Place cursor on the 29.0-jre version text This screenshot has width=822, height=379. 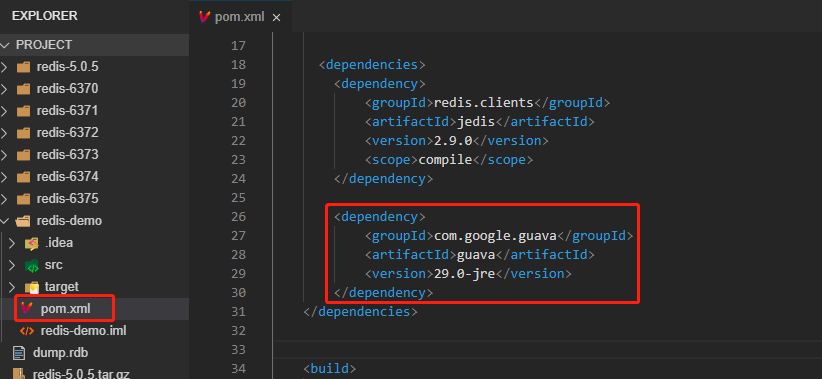[464, 274]
